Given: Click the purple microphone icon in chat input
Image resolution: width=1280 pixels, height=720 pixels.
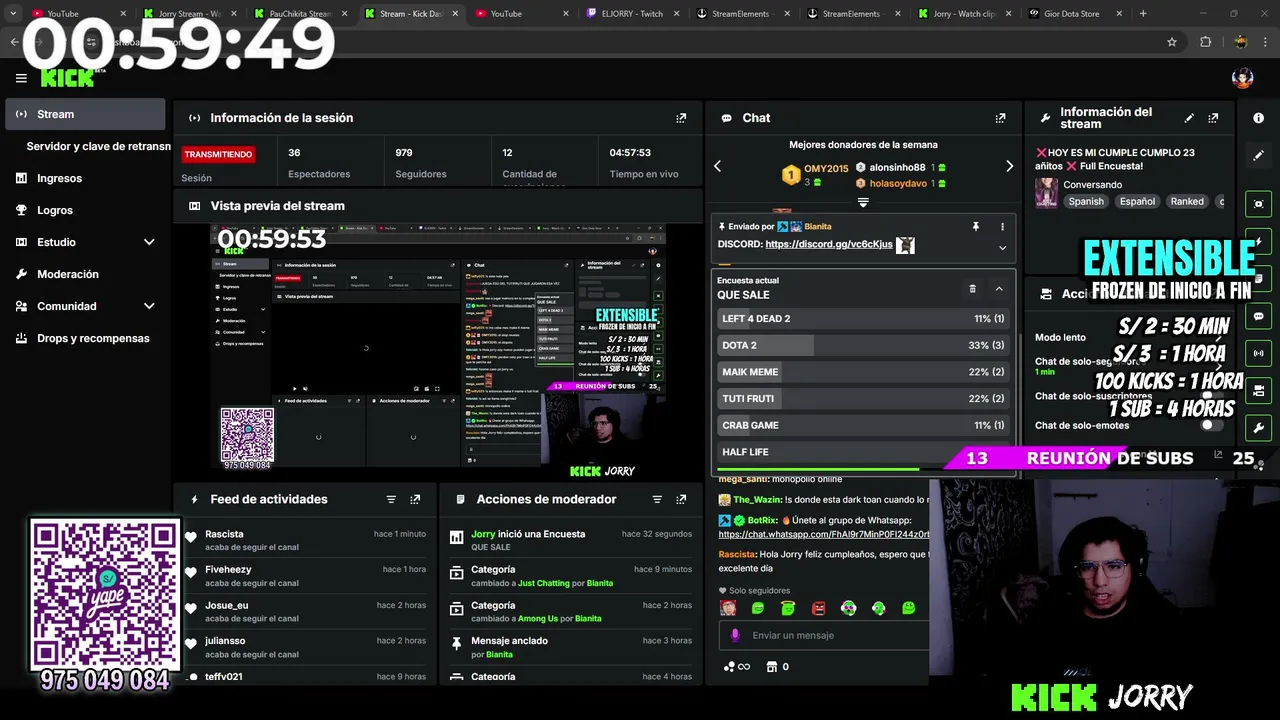Looking at the screenshot, I should 735,635.
